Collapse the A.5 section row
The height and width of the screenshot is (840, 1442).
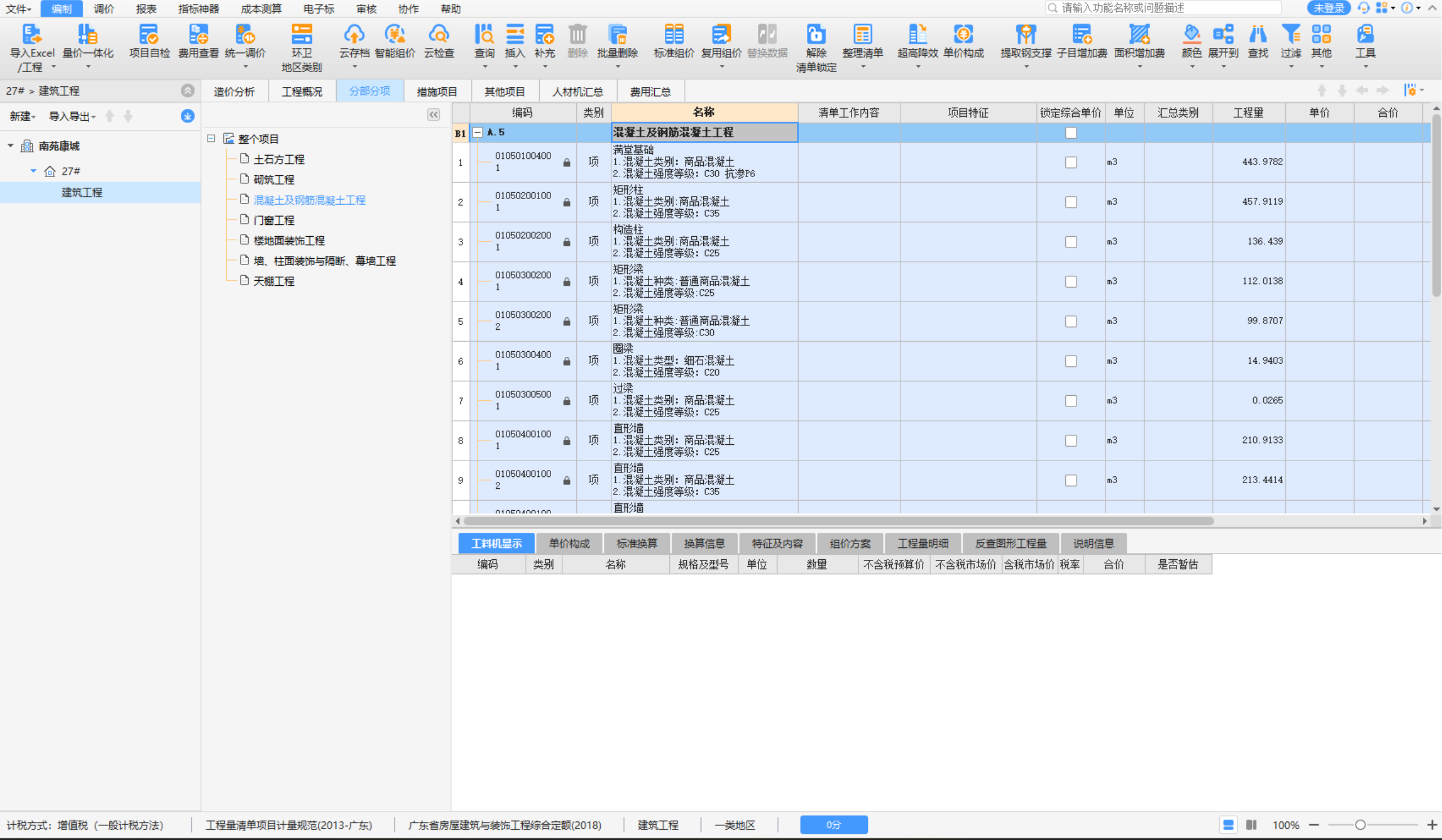point(477,132)
